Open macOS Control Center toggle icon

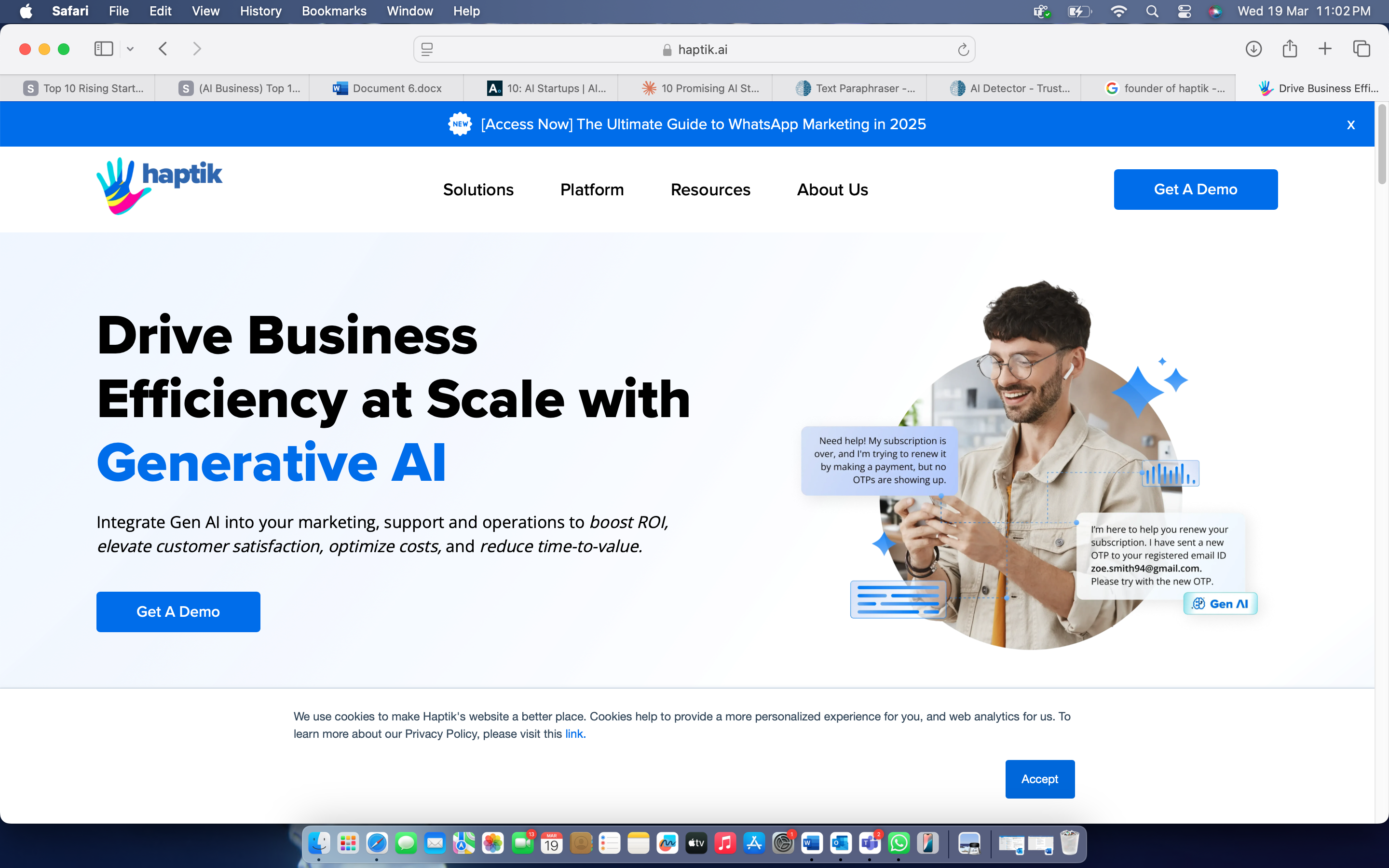coord(1184,11)
